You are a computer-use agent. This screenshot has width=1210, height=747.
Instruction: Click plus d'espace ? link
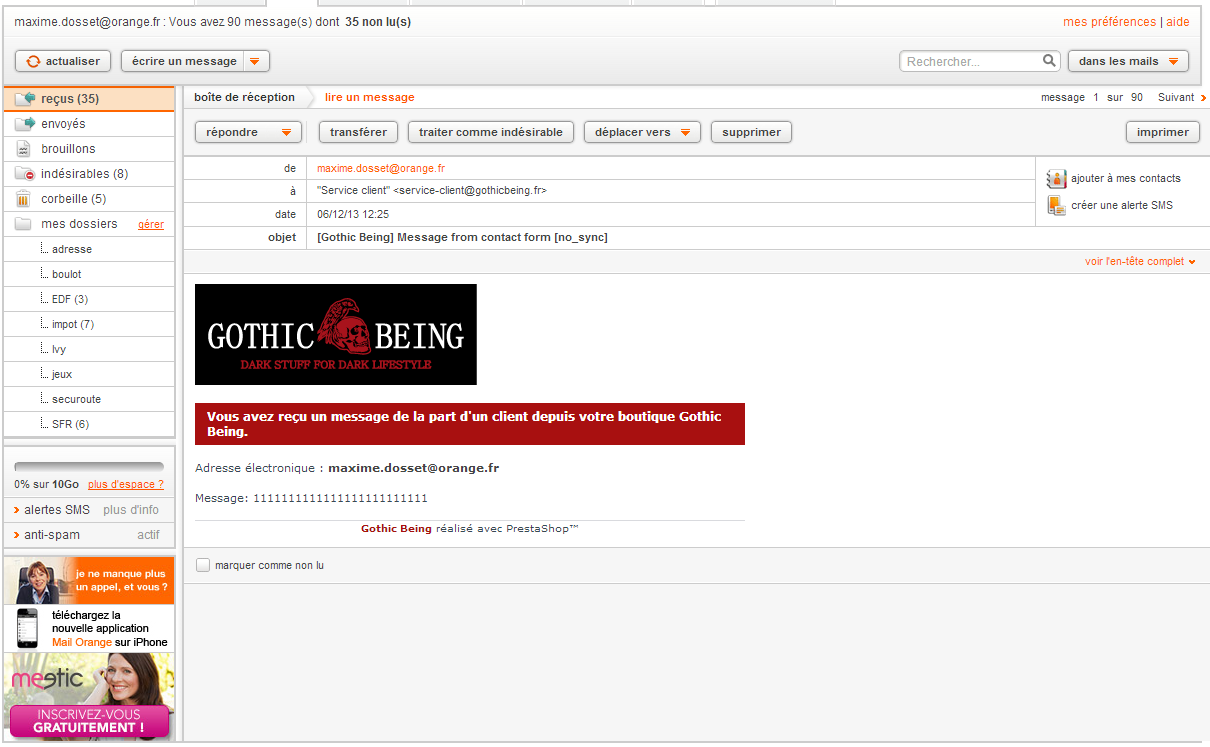pos(126,484)
